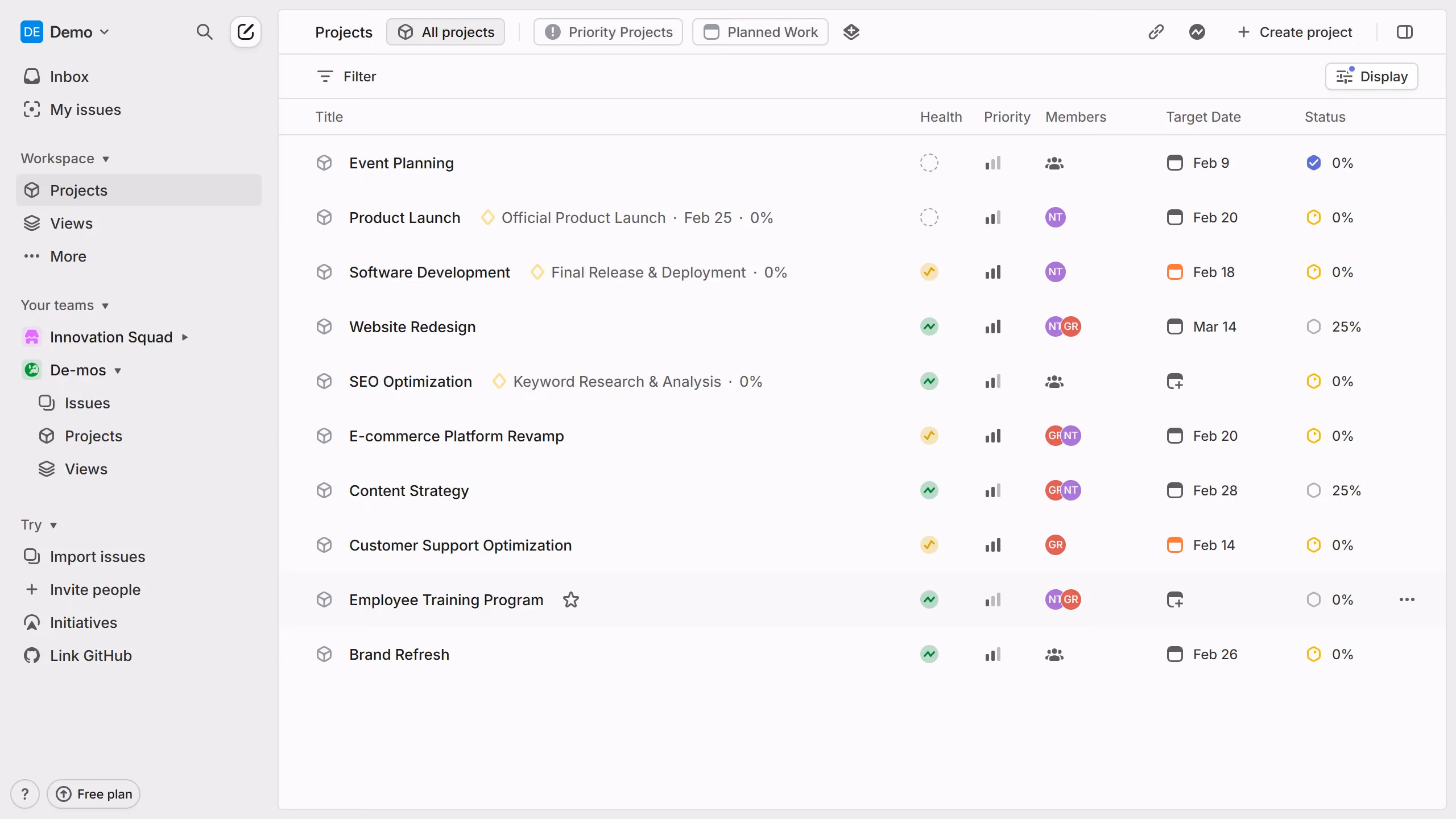The height and width of the screenshot is (819, 1456).
Task: Click Website Redesign status circle
Action: point(1314,326)
